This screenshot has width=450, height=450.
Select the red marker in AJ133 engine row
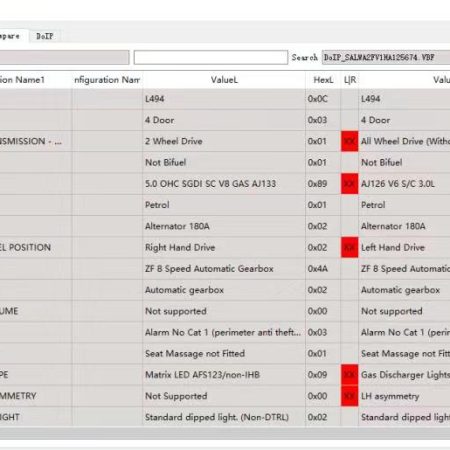pos(350,184)
